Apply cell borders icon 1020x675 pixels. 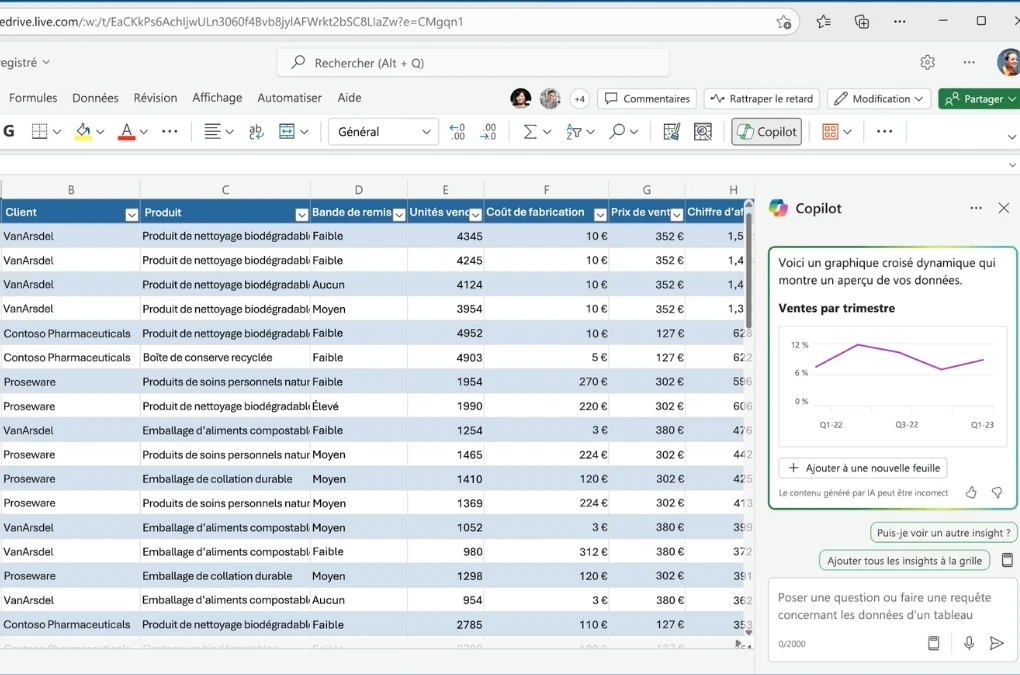40,131
